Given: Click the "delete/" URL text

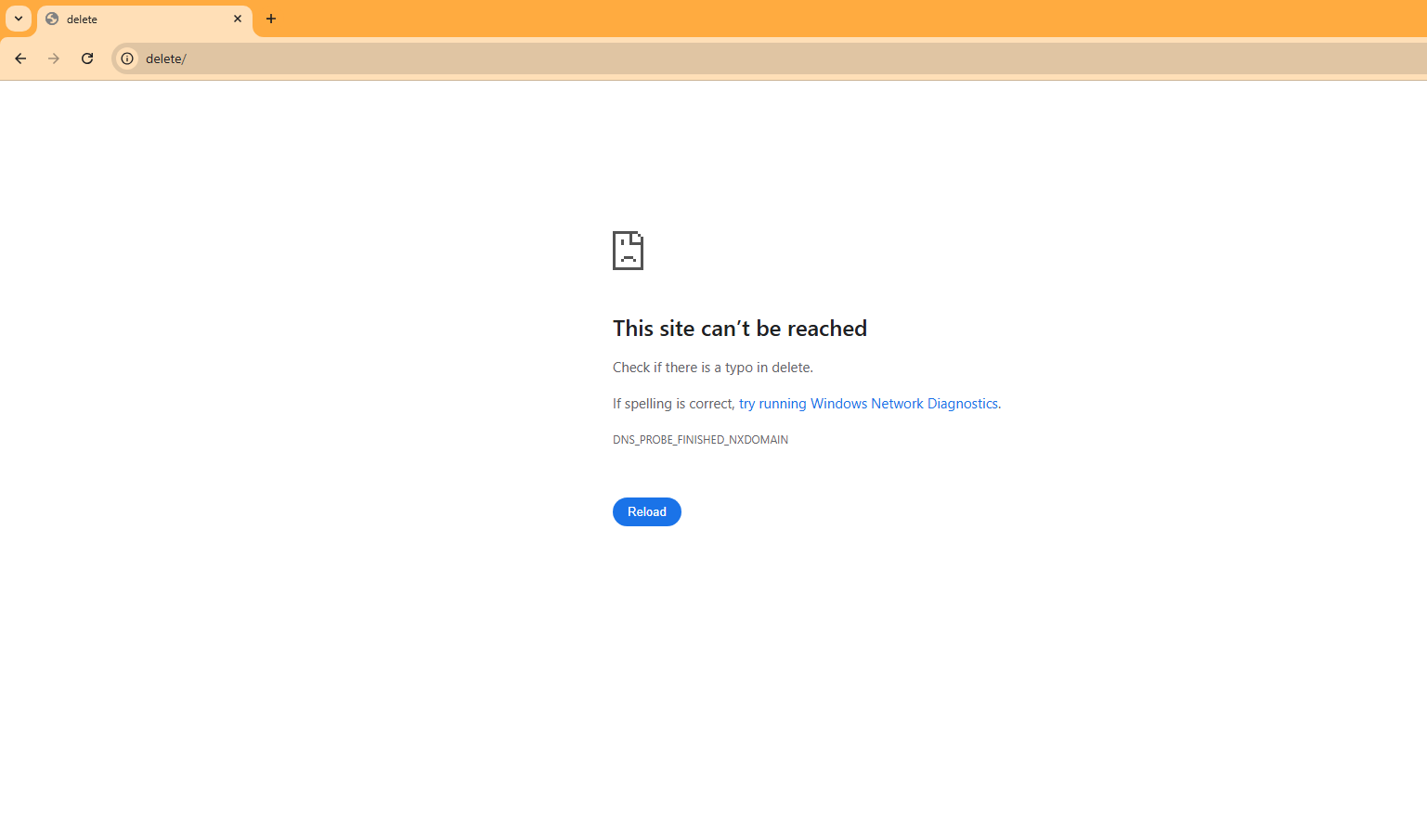Looking at the screenshot, I should tap(165, 58).
